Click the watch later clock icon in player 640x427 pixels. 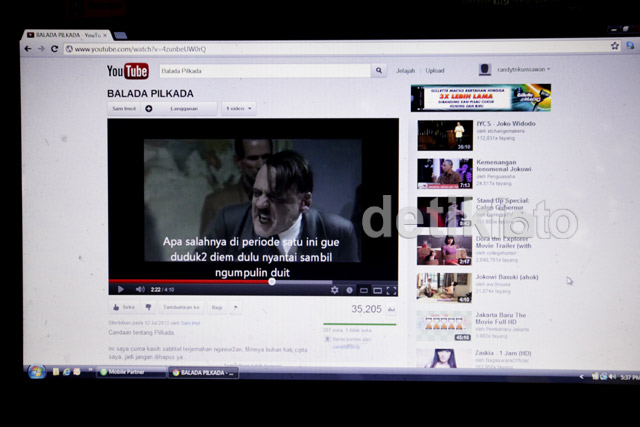tap(349, 290)
